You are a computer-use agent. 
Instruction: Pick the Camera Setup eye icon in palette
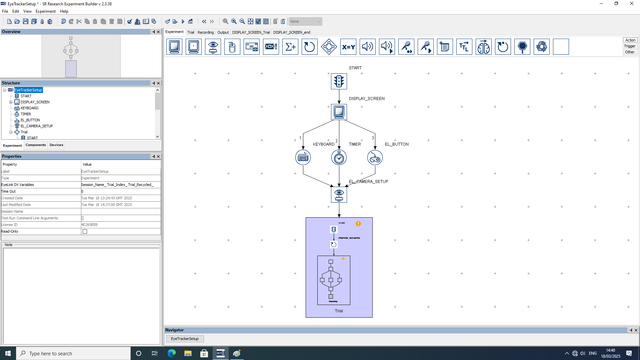point(213,47)
